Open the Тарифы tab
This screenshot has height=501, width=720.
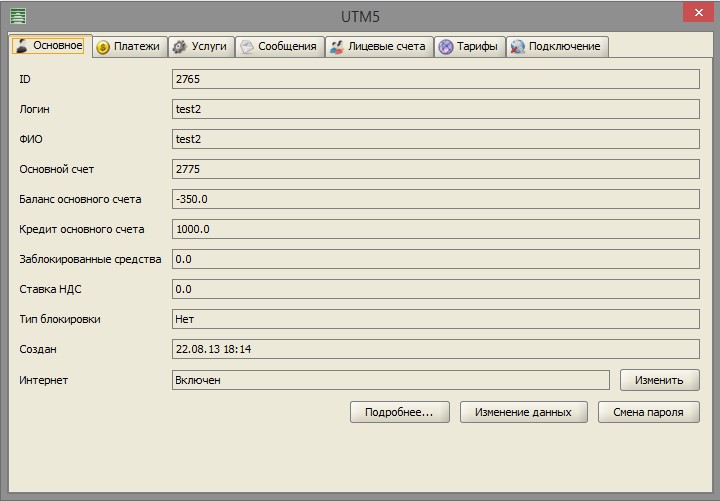click(470, 46)
